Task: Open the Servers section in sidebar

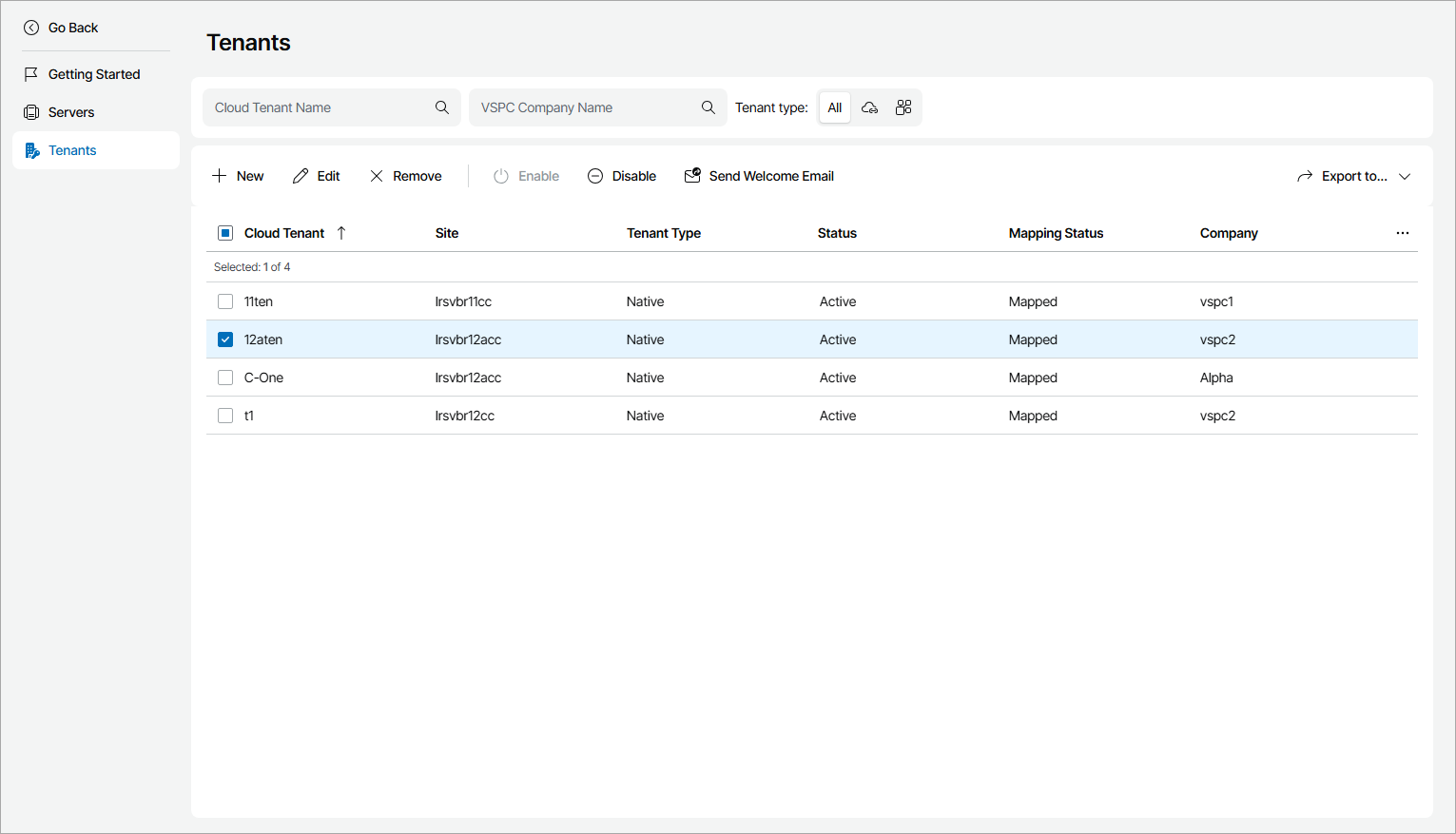Action: click(71, 112)
